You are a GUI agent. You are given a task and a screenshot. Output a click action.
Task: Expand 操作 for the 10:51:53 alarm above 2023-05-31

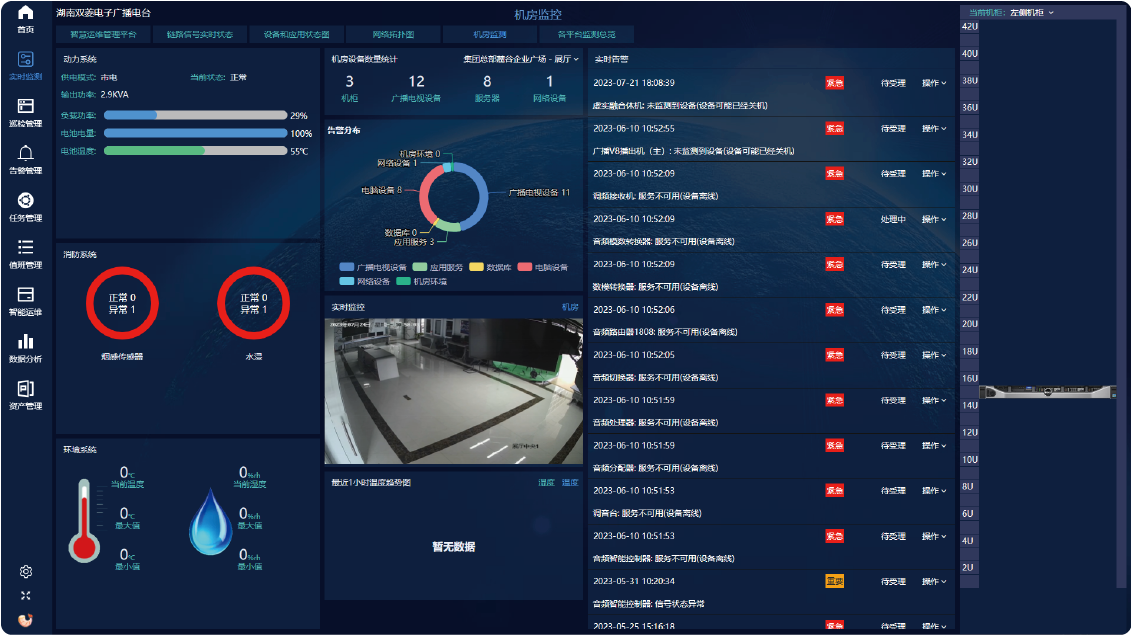(933, 536)
